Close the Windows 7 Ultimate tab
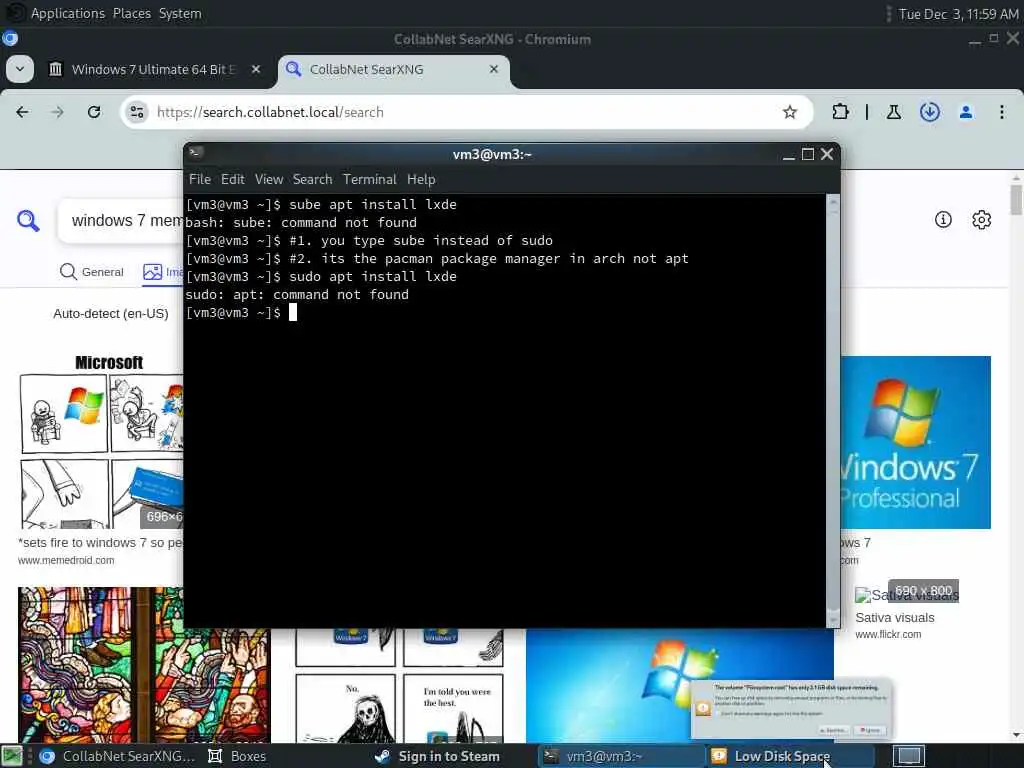 click(256, 69)
